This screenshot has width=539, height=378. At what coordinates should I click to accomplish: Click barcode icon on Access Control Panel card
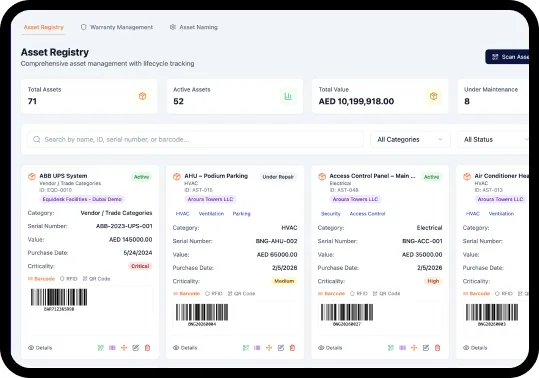(402, 348)
